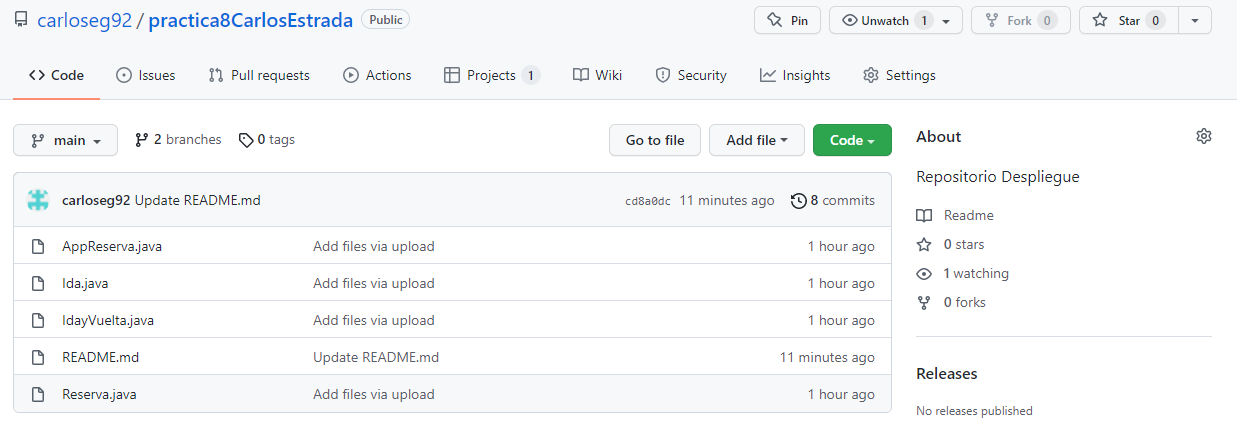The image size is (1237, 424).
Task: Open the IdayVuelta.java file
Action: tap(108, 320)
